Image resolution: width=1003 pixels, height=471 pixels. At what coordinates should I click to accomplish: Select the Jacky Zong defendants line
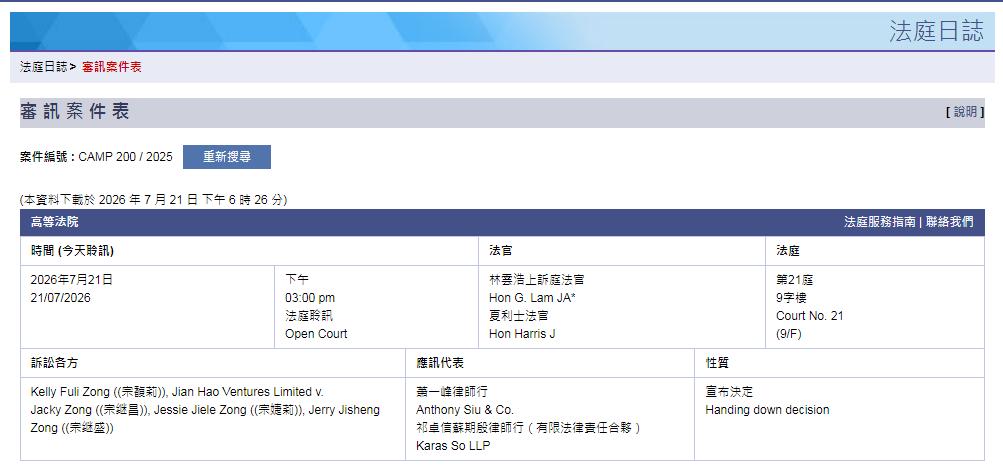coord(205,410)
